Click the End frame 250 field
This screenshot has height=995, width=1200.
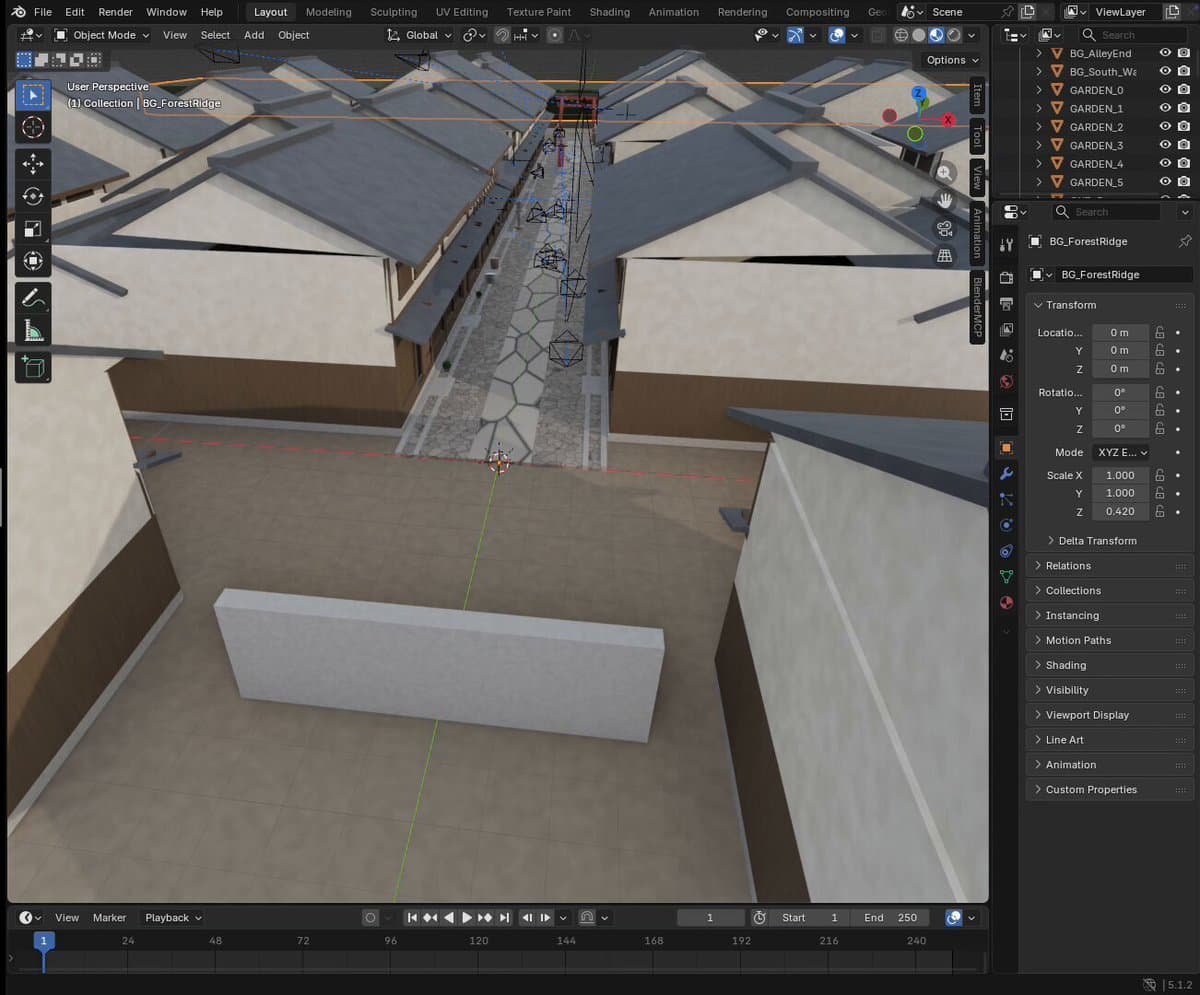[891, 917]
